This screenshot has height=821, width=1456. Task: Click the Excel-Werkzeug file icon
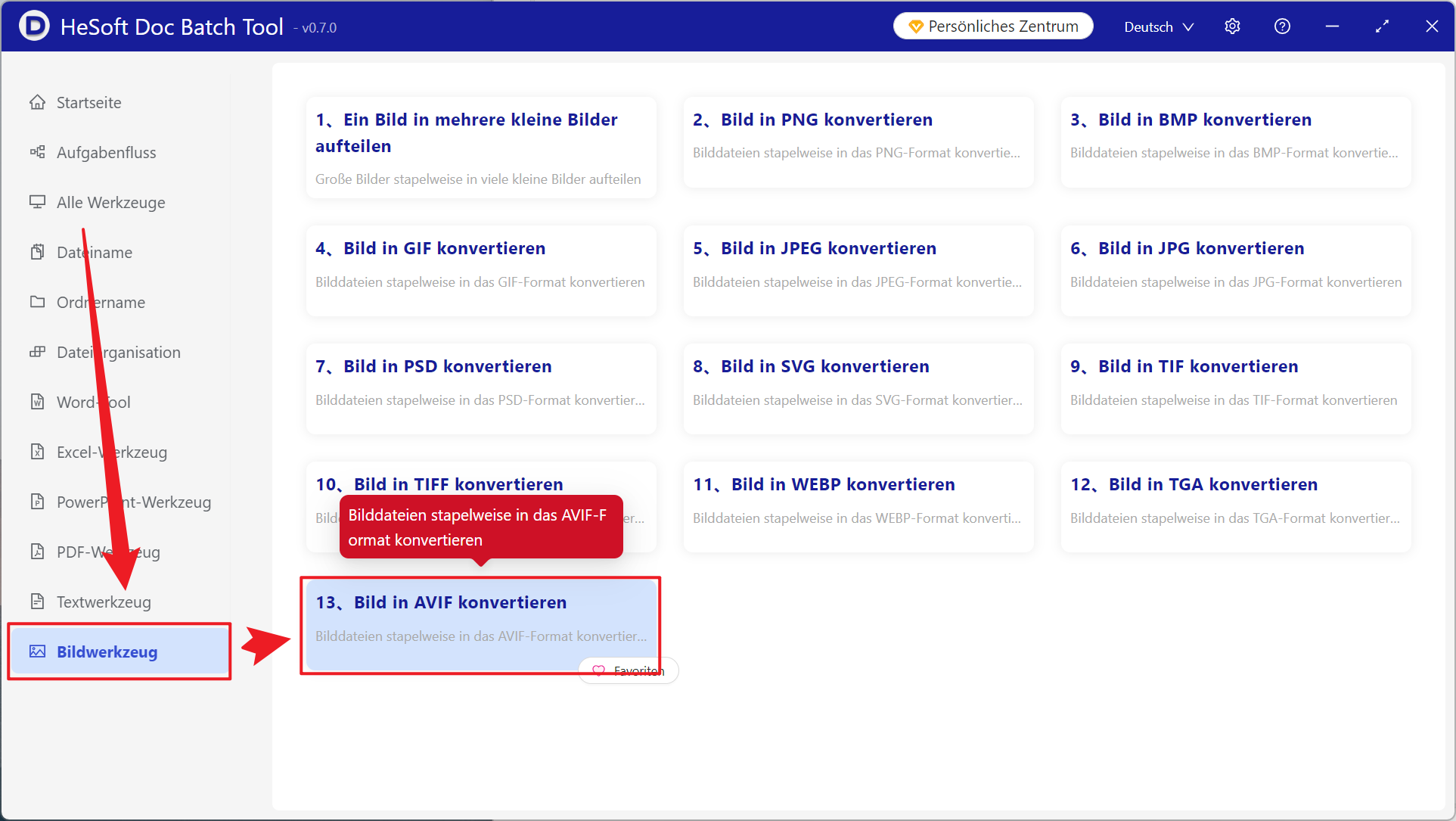pos(37,452)
